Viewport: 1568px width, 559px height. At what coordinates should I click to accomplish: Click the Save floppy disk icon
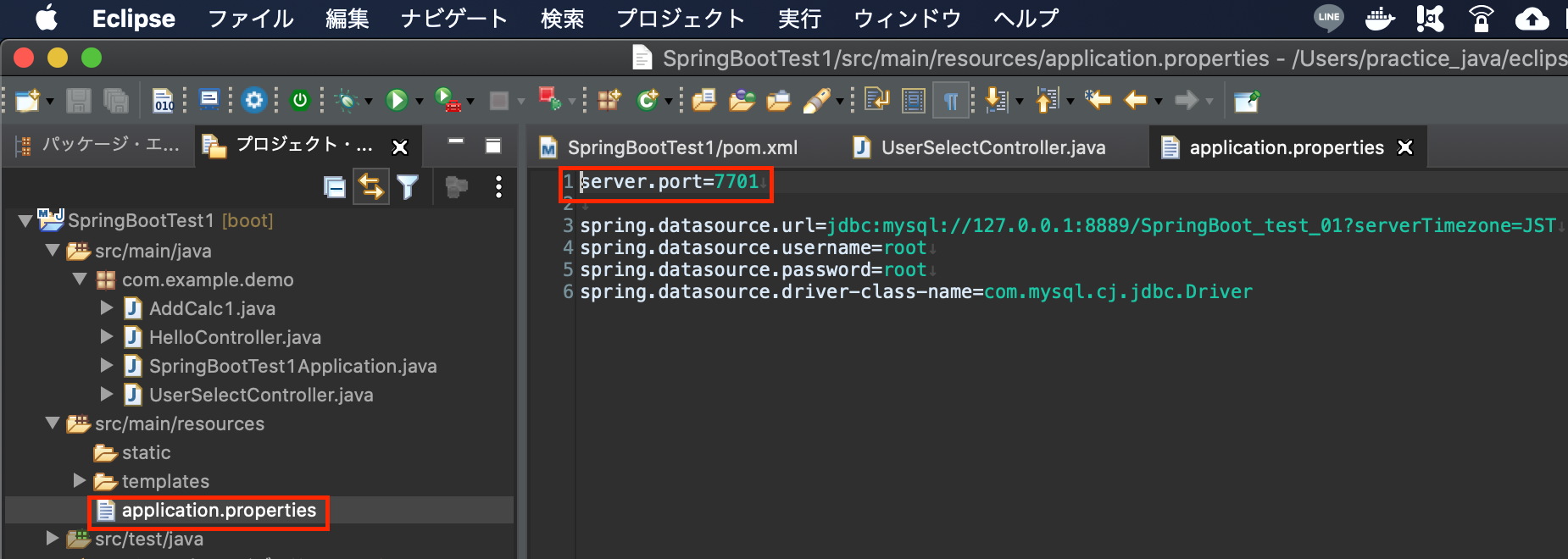pos(79,101)
